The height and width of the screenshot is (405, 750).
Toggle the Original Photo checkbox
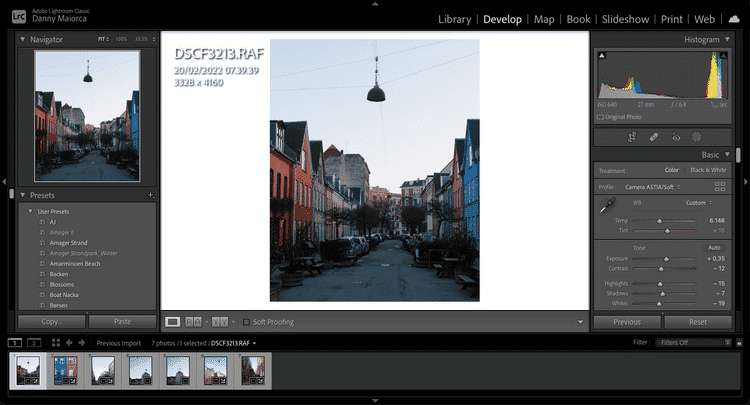click(x=600, y=117)
